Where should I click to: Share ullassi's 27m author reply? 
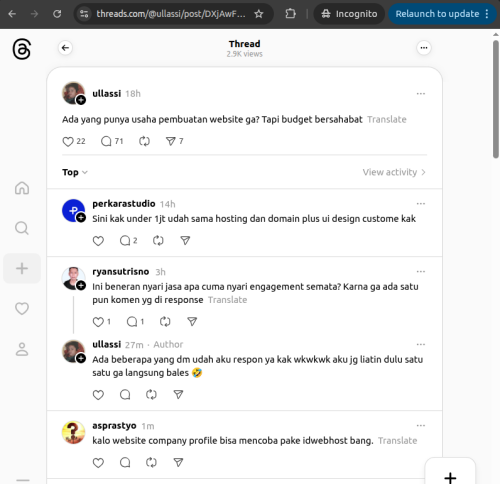pyautogui.click(x=178, y=395)
